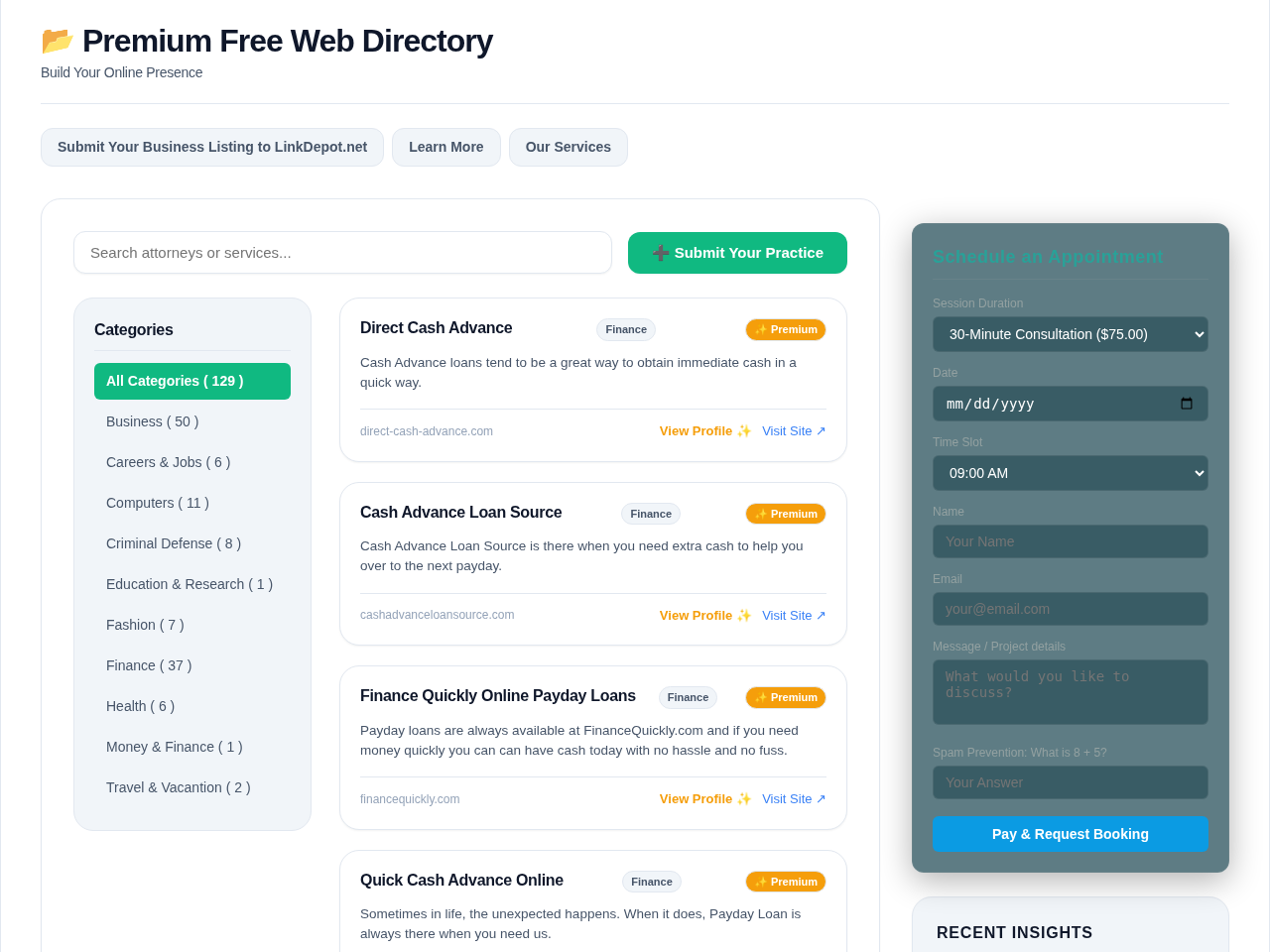Click the Quick Cash Advance Online title

tap(461, 881)
